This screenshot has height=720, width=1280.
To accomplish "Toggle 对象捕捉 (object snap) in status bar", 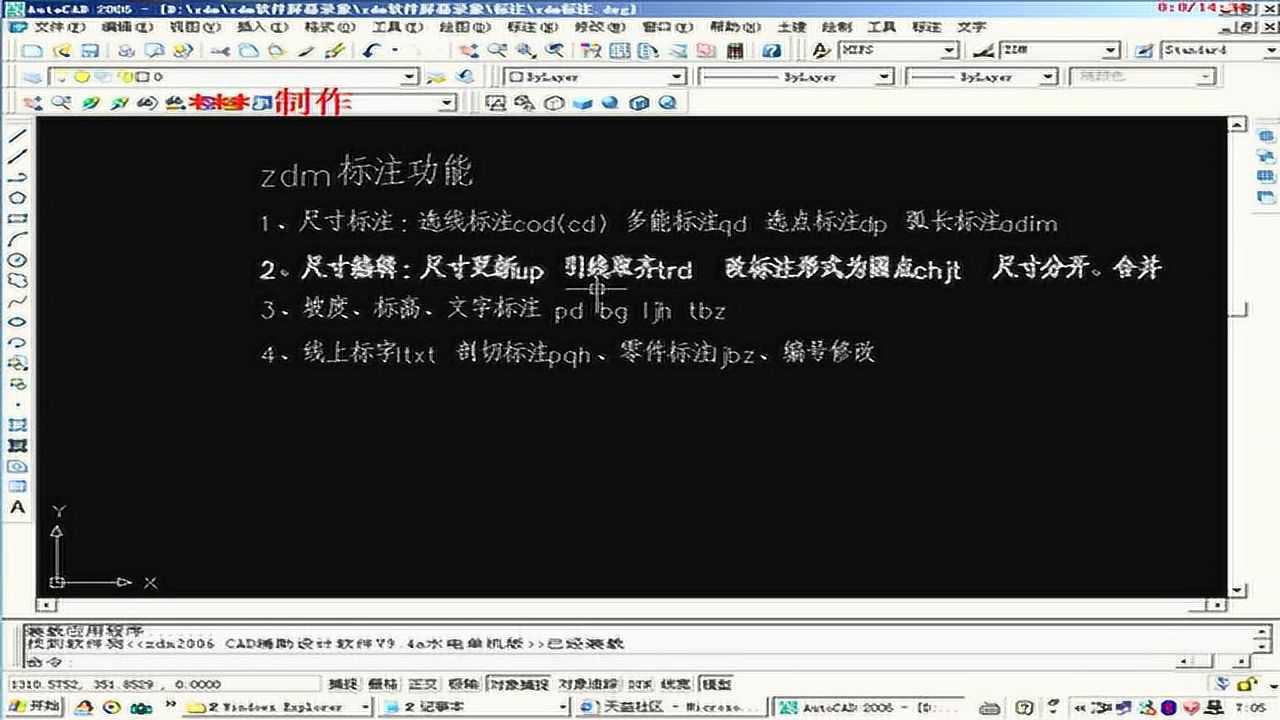I will pyautogui.click(x=518, y=684).
